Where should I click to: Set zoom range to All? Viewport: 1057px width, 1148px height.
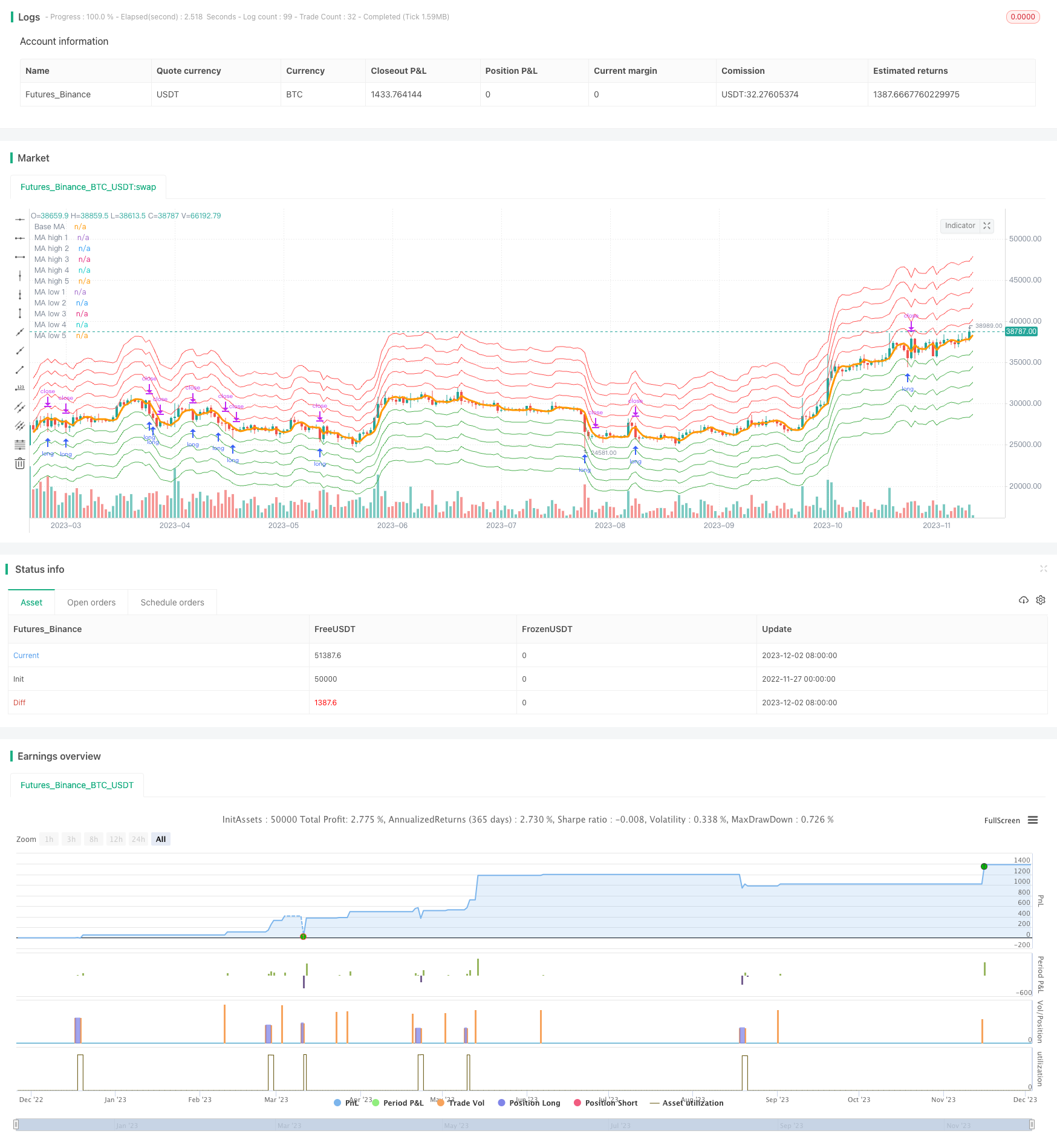161,839
